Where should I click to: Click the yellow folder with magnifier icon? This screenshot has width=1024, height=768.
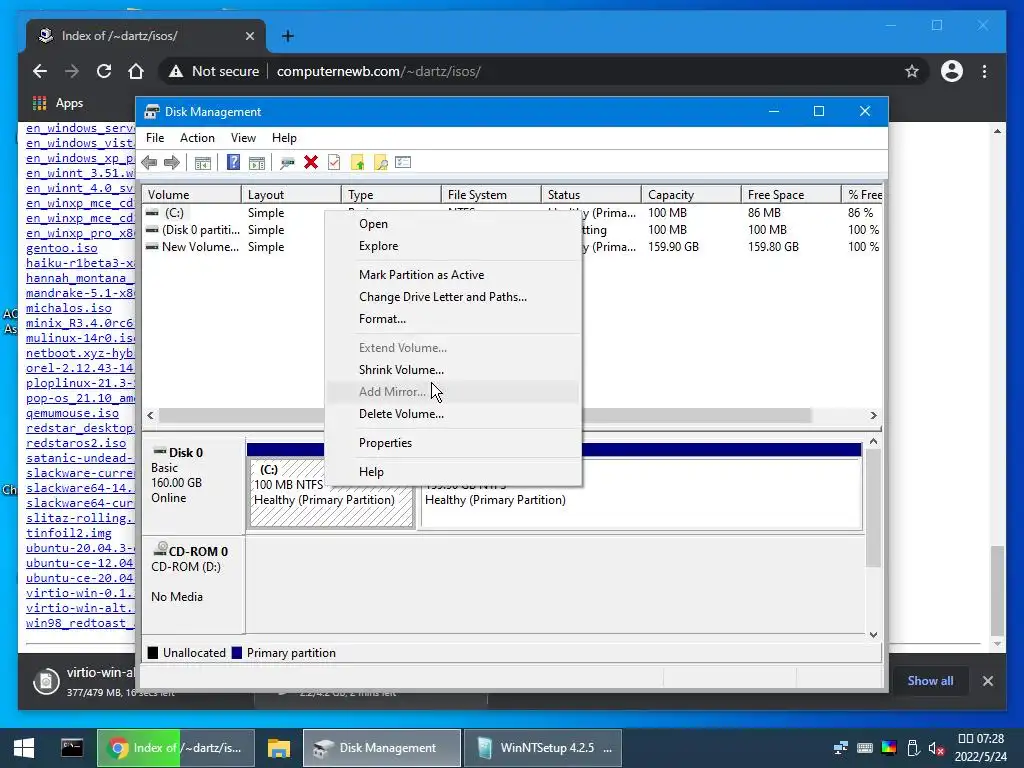coord(381,163)
